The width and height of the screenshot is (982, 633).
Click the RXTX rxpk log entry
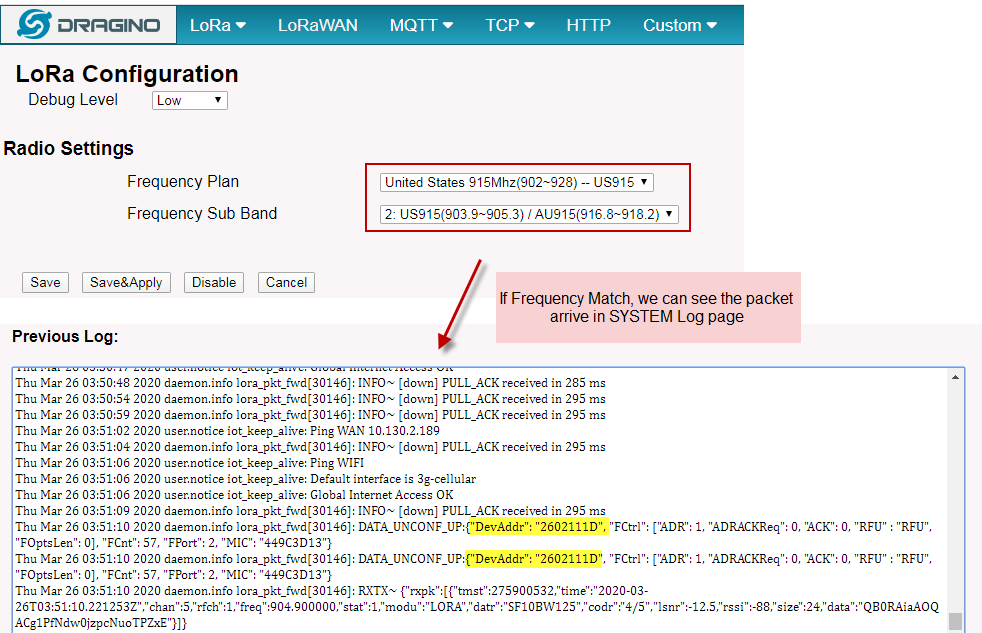point(477,607)
